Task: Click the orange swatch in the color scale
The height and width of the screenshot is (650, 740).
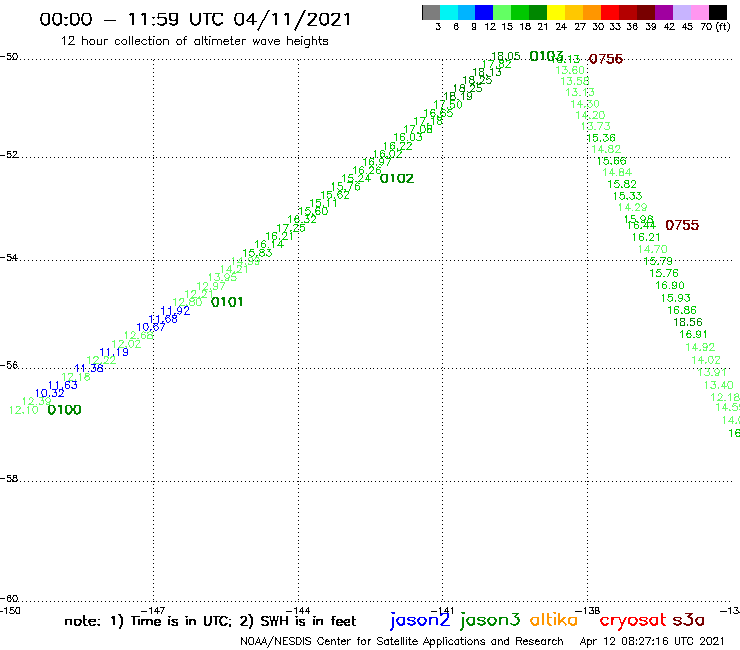Action: pos(592,13)
